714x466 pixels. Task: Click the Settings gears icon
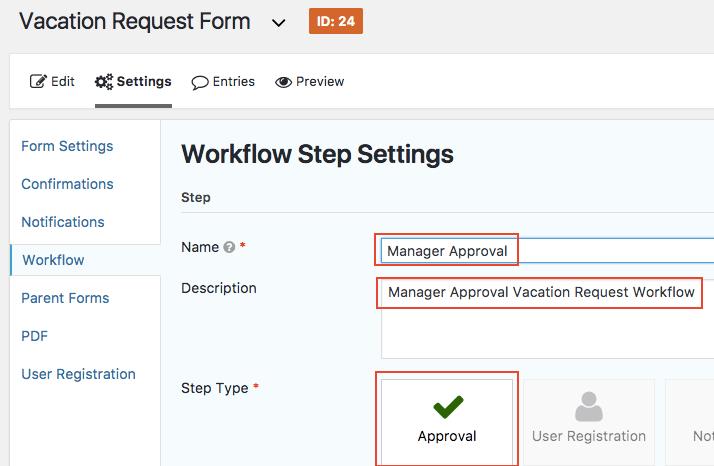[104, 82]
